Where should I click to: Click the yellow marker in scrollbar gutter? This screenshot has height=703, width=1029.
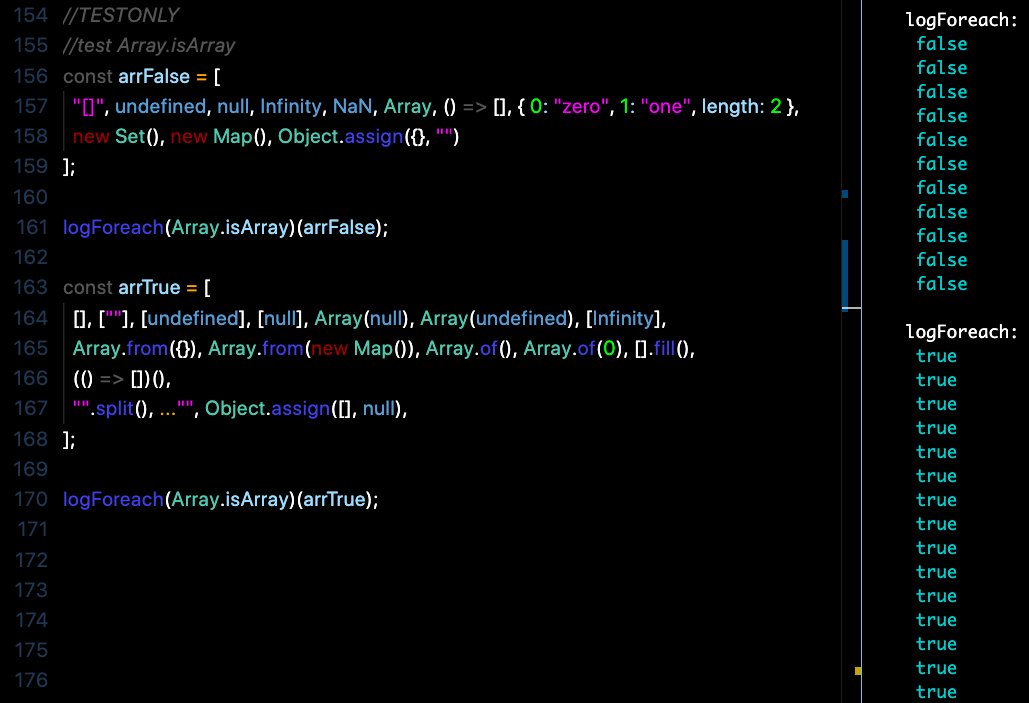[858, 671]
